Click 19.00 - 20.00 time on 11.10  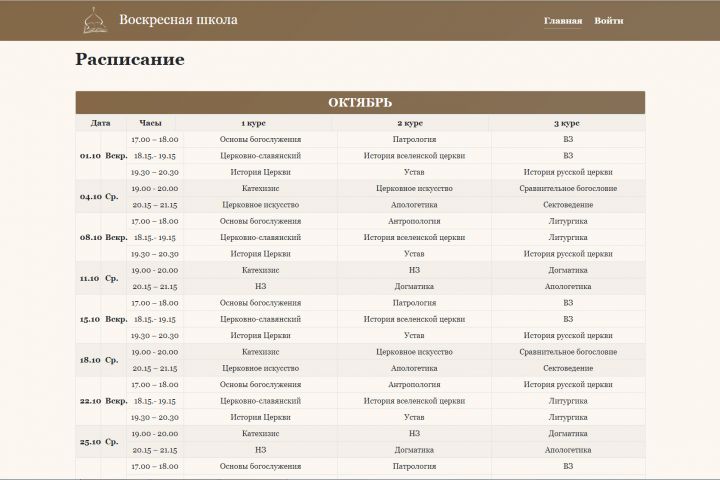(x=155, y=270)
